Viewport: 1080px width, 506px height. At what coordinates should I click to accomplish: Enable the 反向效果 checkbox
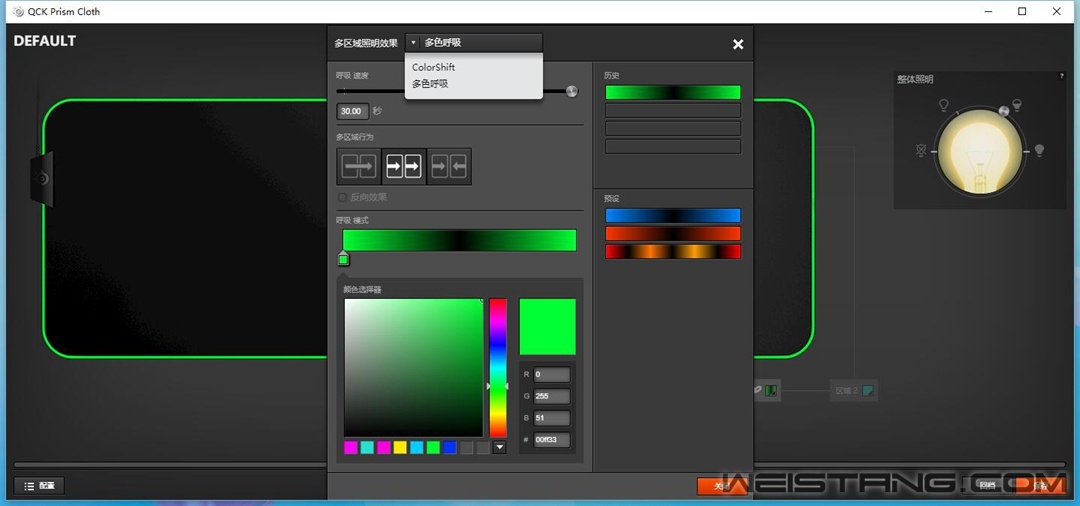coord(342,197)
